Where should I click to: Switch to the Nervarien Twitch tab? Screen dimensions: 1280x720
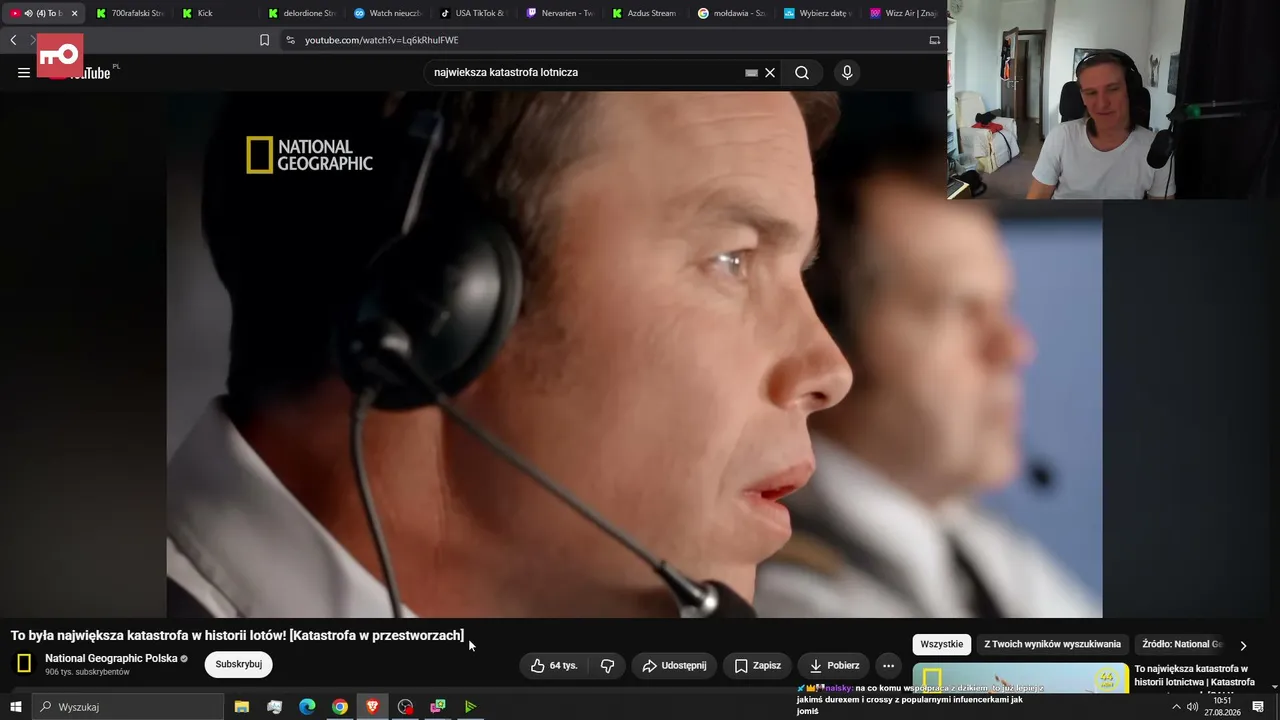[x=560, y=13]
